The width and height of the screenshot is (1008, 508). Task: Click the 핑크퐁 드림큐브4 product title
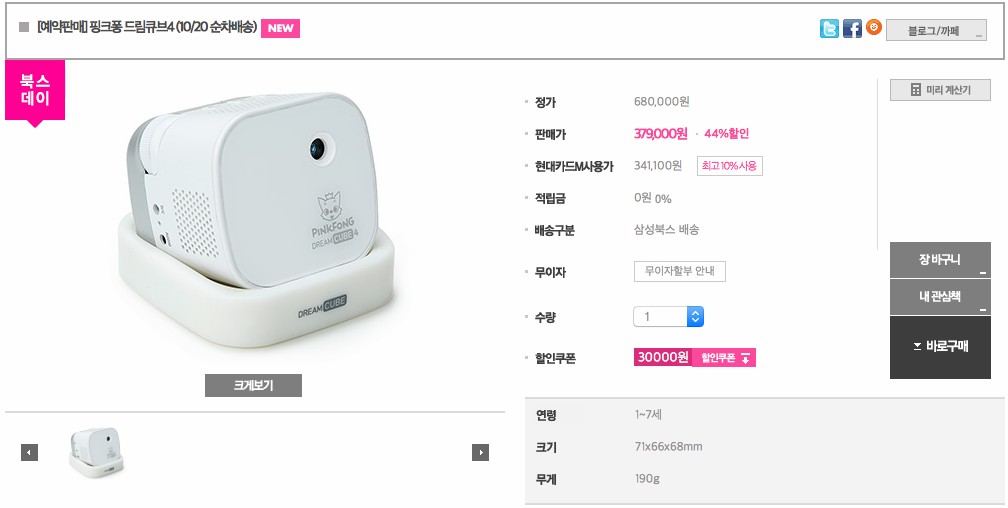146,28
